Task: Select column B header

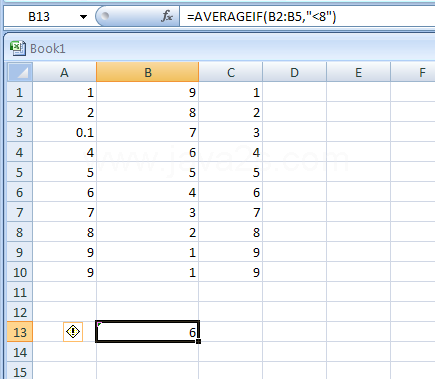Action: coord(148,72)
